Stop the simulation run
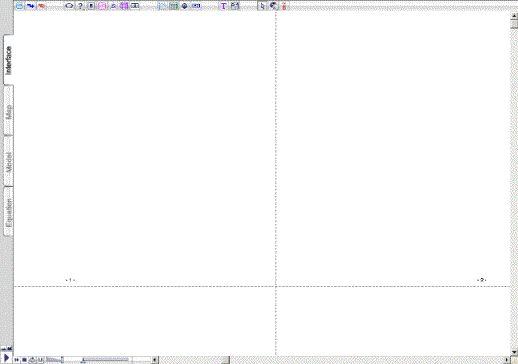 (x=24, y=360)
